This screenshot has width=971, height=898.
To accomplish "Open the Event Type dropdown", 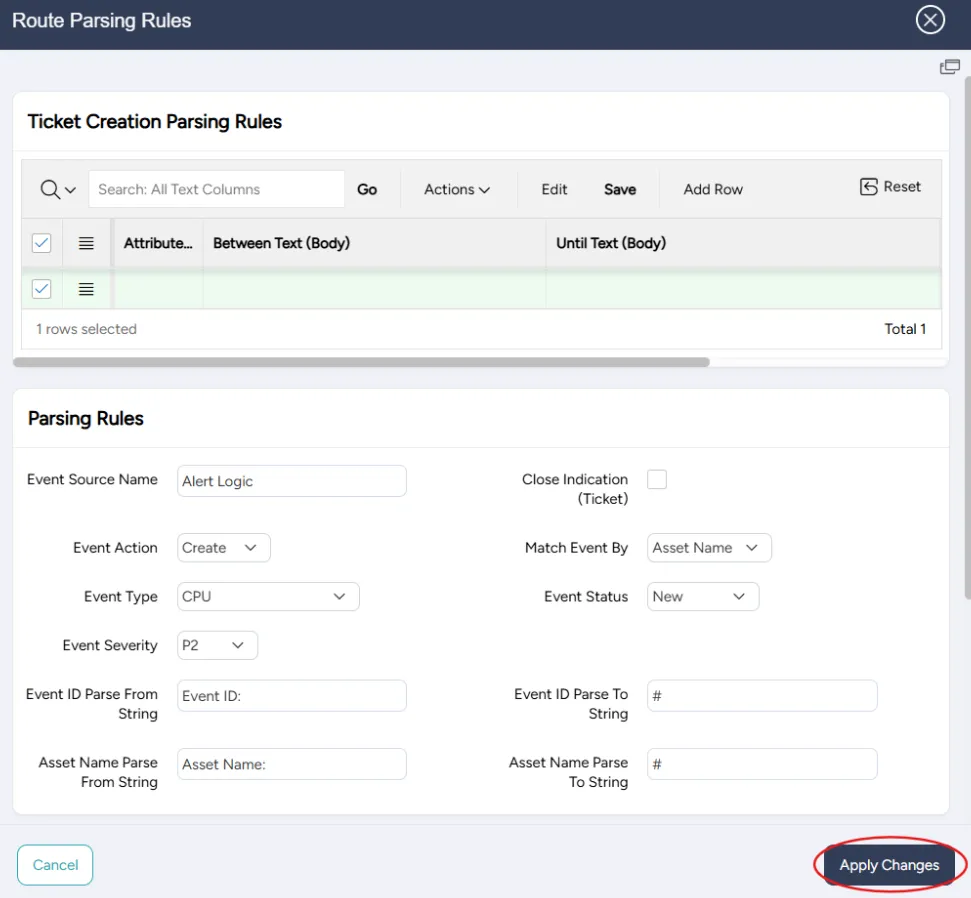I will coord(268,596).
